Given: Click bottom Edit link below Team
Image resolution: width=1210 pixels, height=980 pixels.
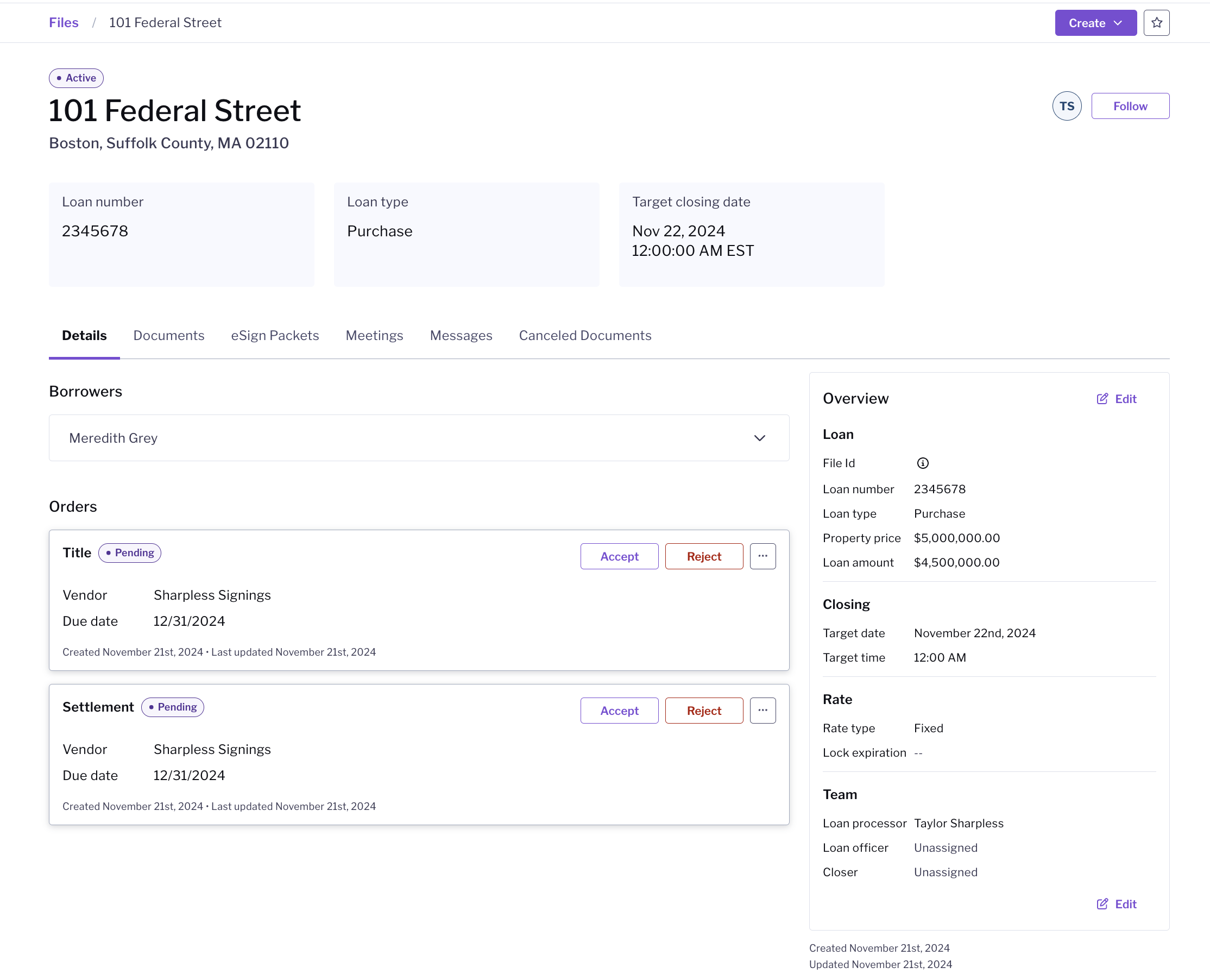Looking at the screenshot, I should coord(1116,904).
